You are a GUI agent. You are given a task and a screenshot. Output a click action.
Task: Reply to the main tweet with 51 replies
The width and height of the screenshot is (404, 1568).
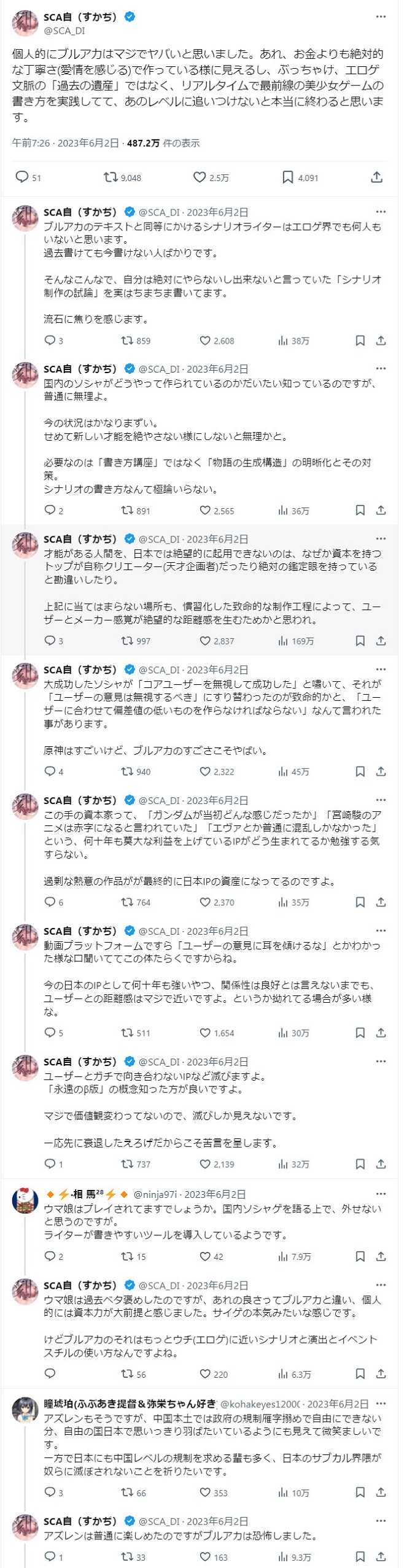click(x=22, y=178)
